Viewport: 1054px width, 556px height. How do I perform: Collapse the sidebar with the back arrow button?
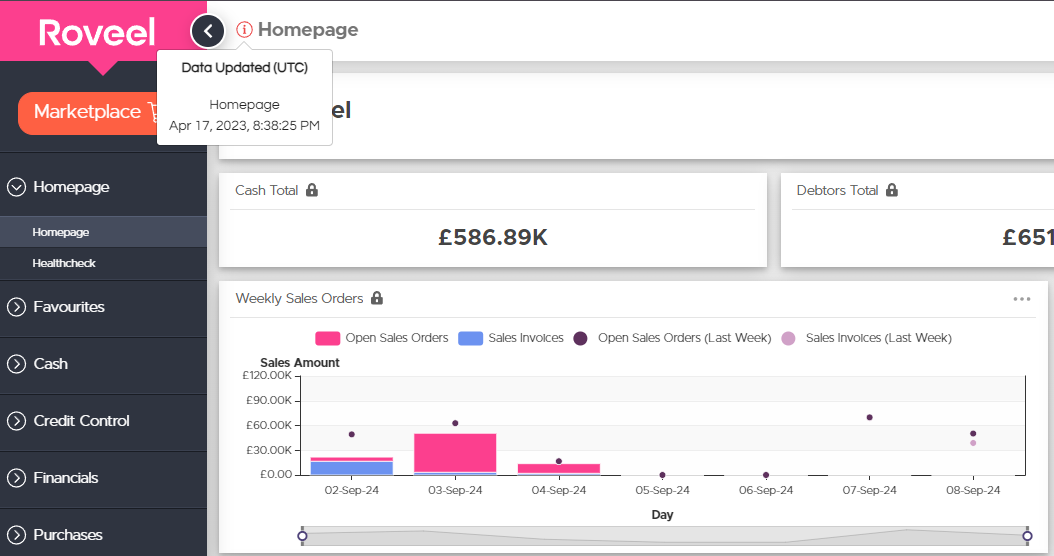(x=208, y=31)
